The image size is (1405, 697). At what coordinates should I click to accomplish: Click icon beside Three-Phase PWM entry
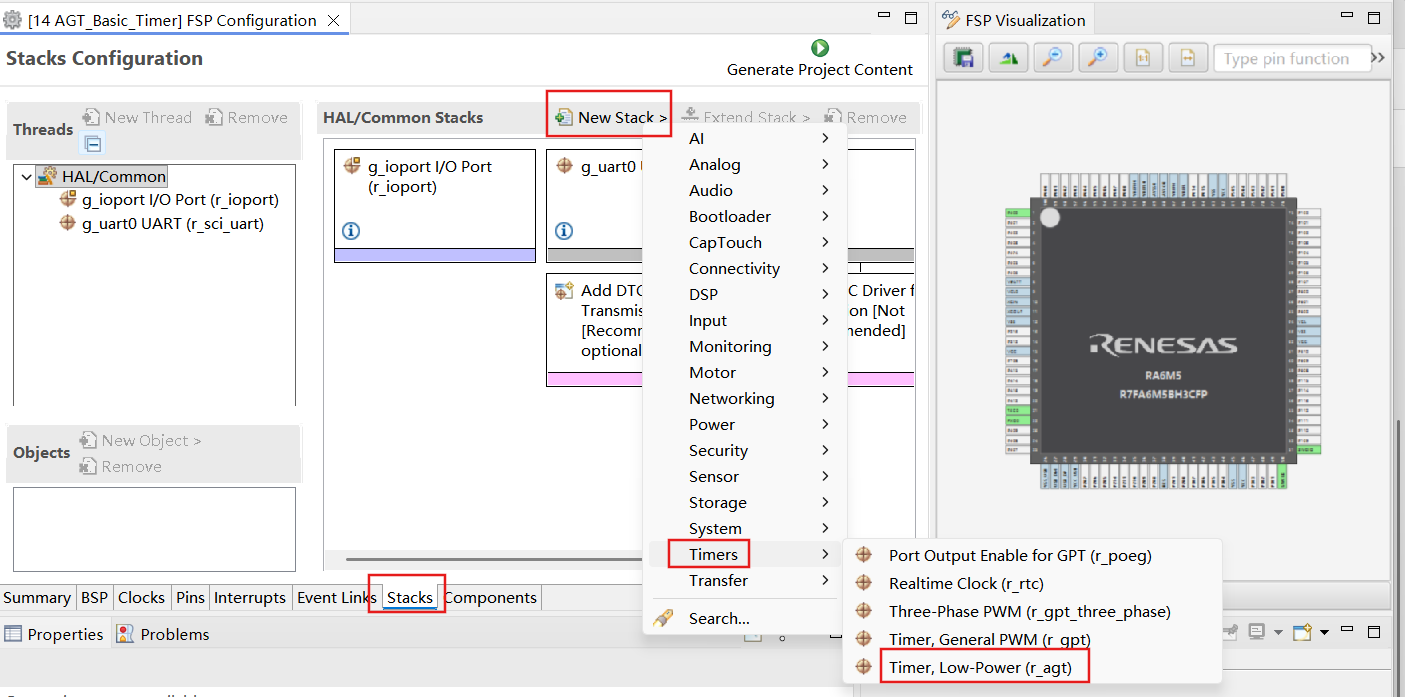865,611
